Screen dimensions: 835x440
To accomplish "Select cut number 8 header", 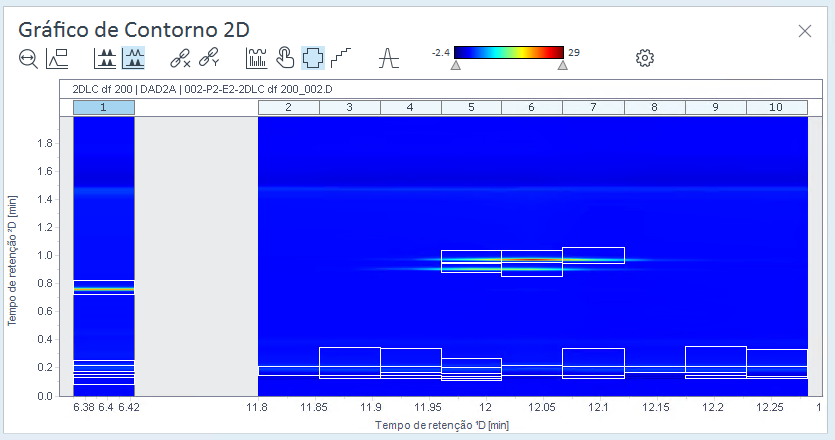I will (654, 107).
